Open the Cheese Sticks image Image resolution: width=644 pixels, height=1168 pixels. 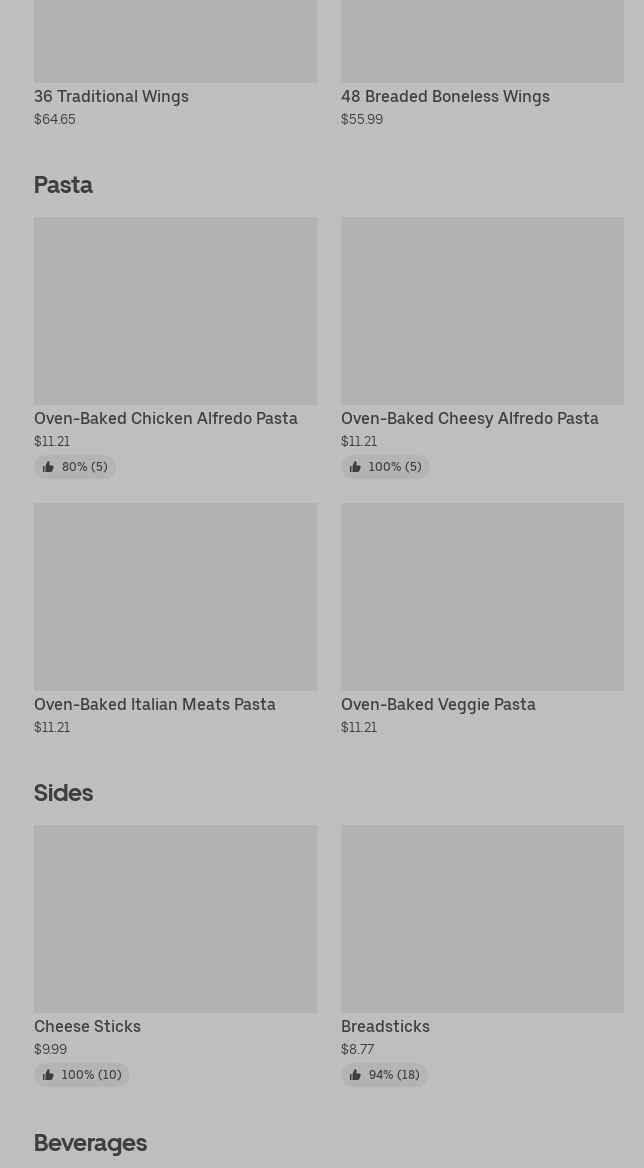175,919
